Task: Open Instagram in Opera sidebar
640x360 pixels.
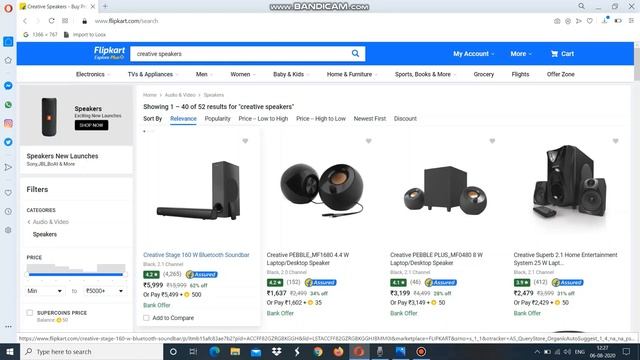Action: pyautogui.click(x=8, y=123)
